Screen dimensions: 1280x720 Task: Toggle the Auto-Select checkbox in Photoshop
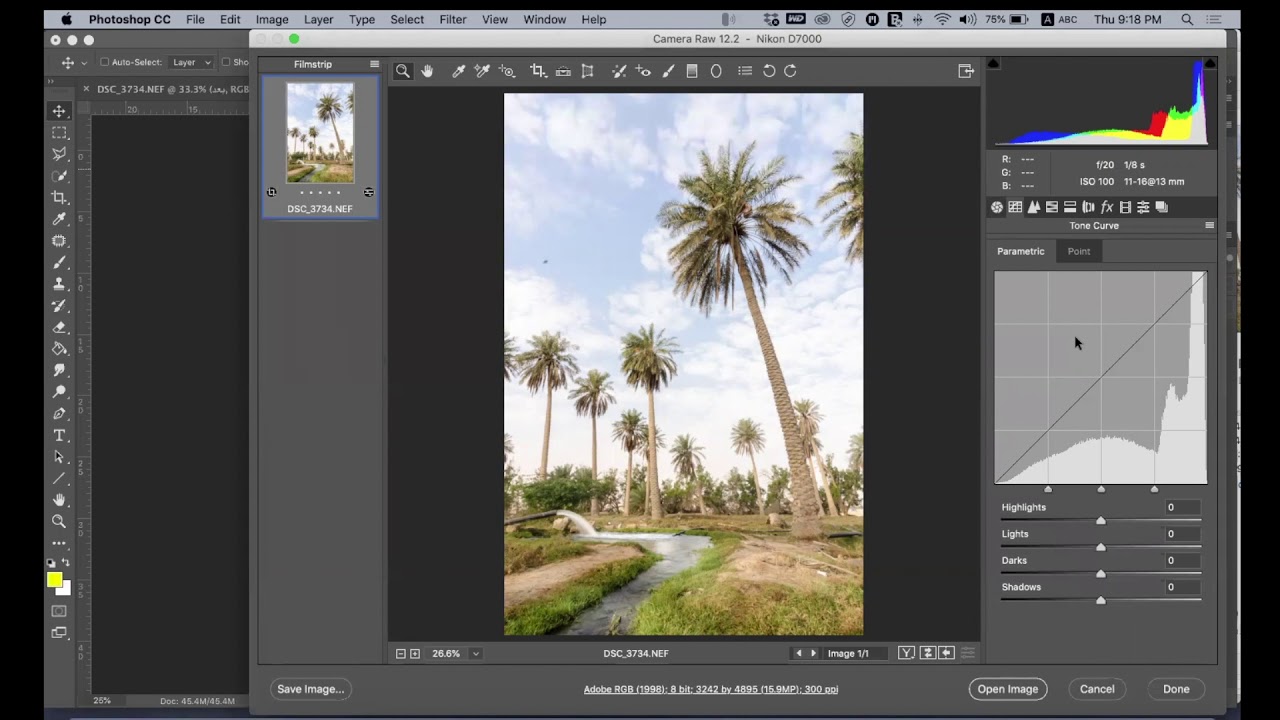(104, 62)
